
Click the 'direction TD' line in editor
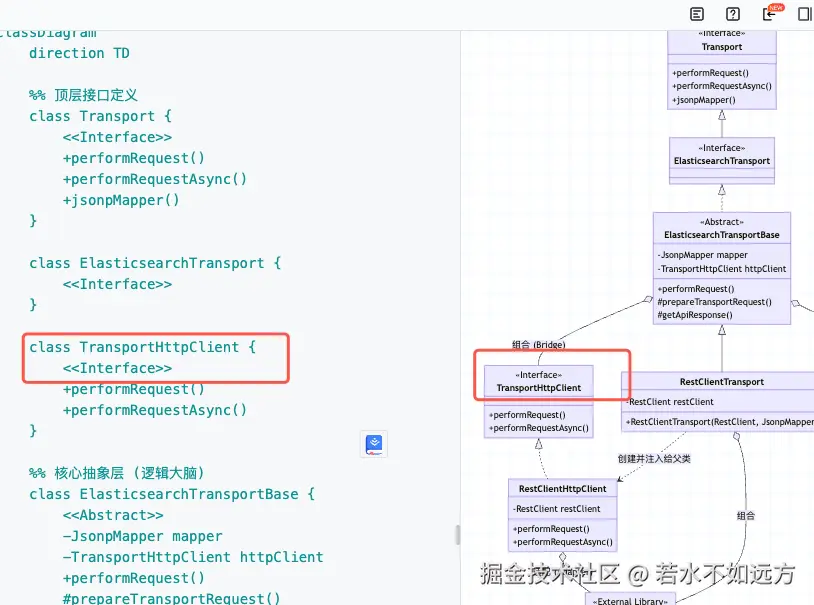coord(79,53)
